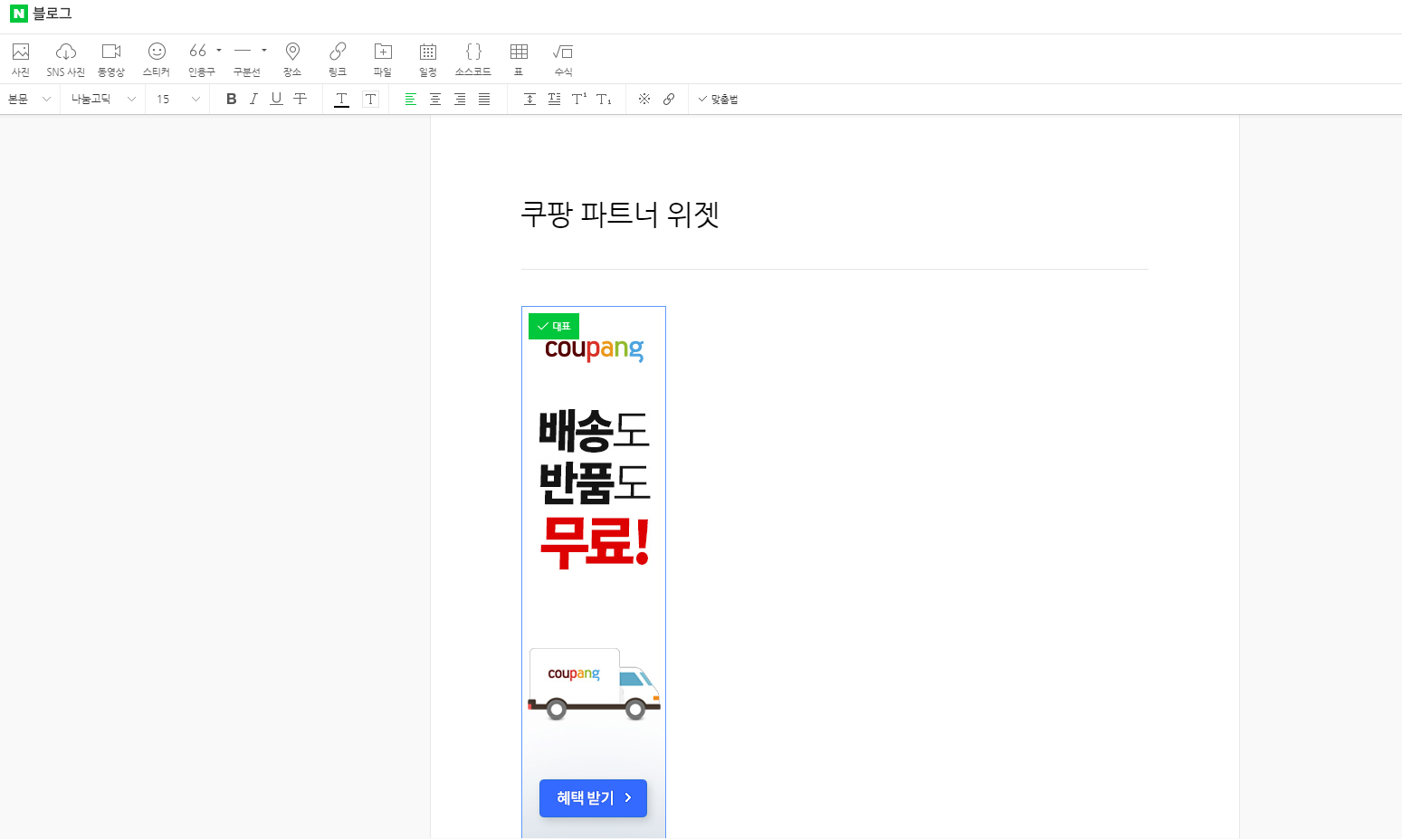Insert a table with 표
The height and width of the screenshot is (840, 1402).
[x=519, y=60]
